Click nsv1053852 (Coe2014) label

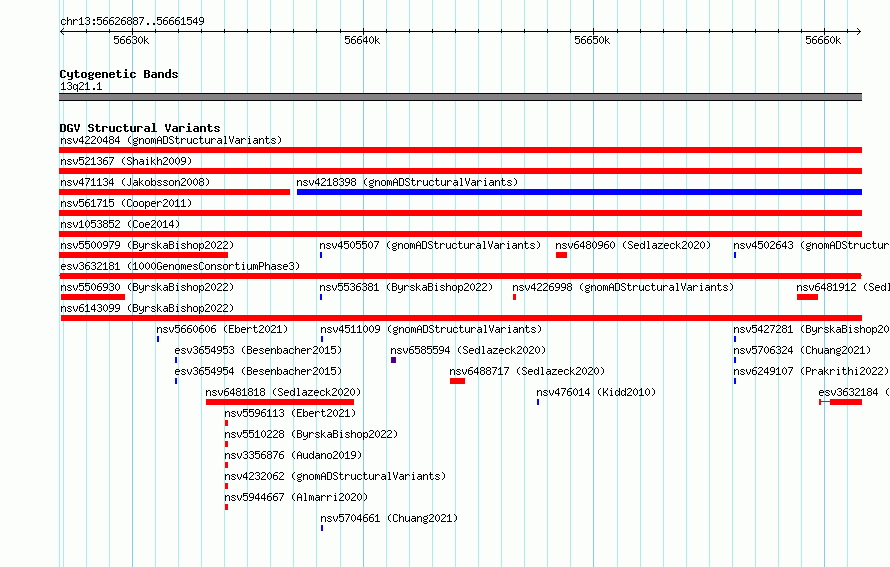tap(120, 224)
